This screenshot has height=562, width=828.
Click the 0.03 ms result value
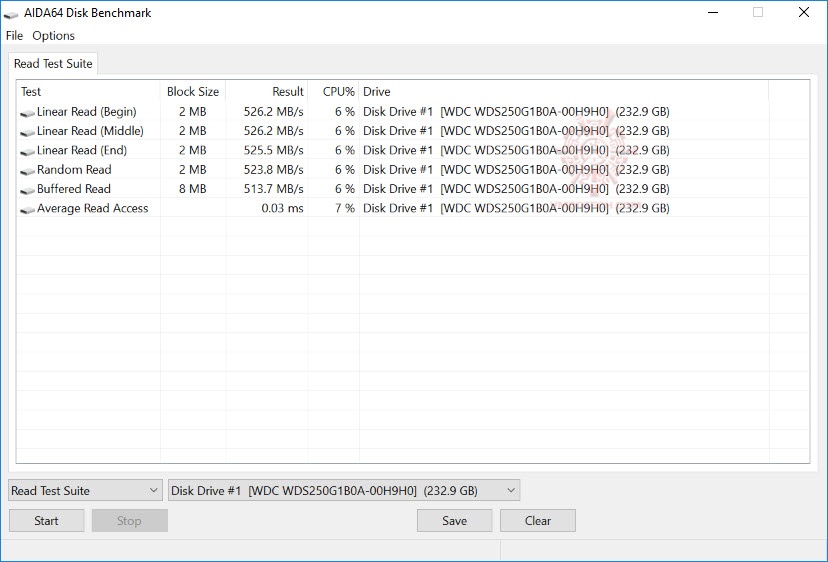click(283, 208)
